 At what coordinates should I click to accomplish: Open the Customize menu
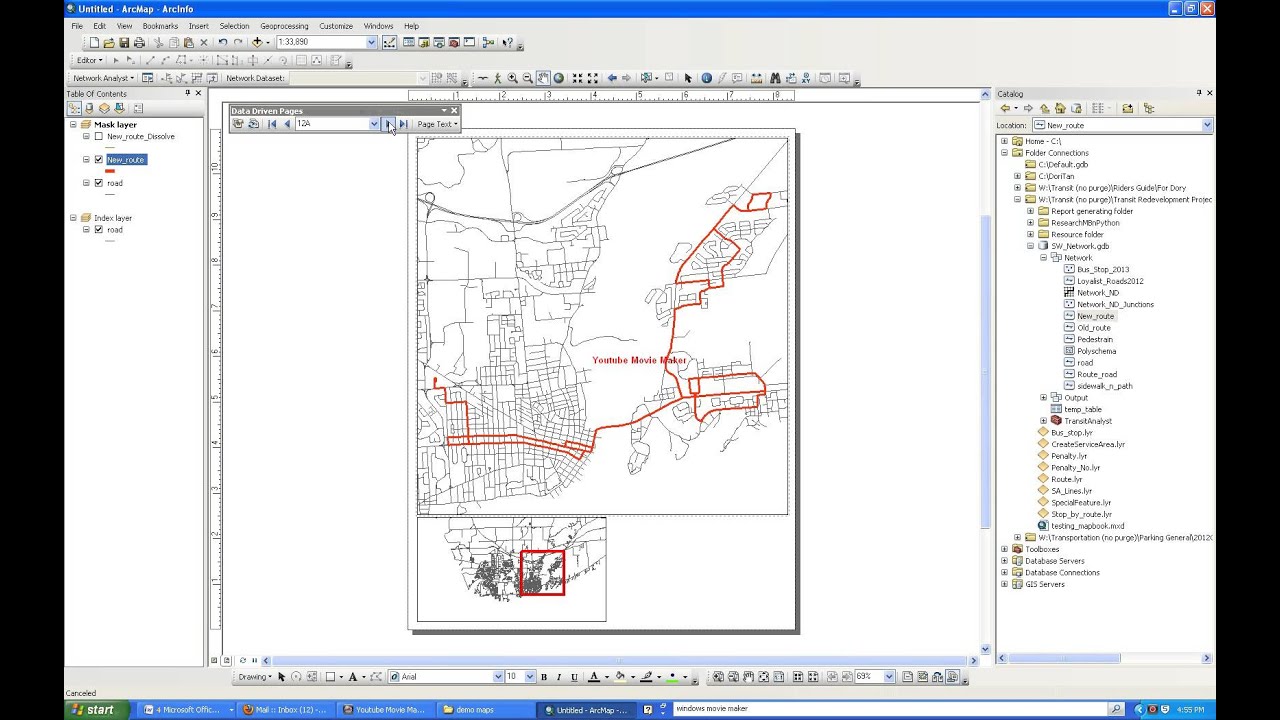336,26
